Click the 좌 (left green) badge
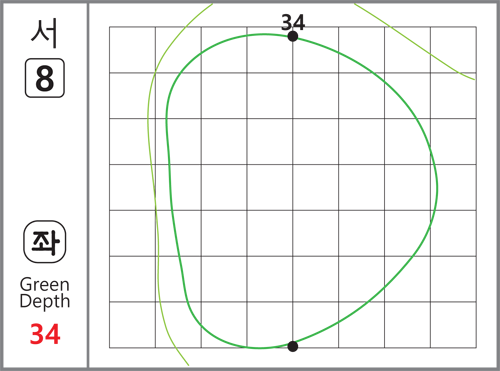This screenshot has height=371, width=500. [x=45, y=242]
